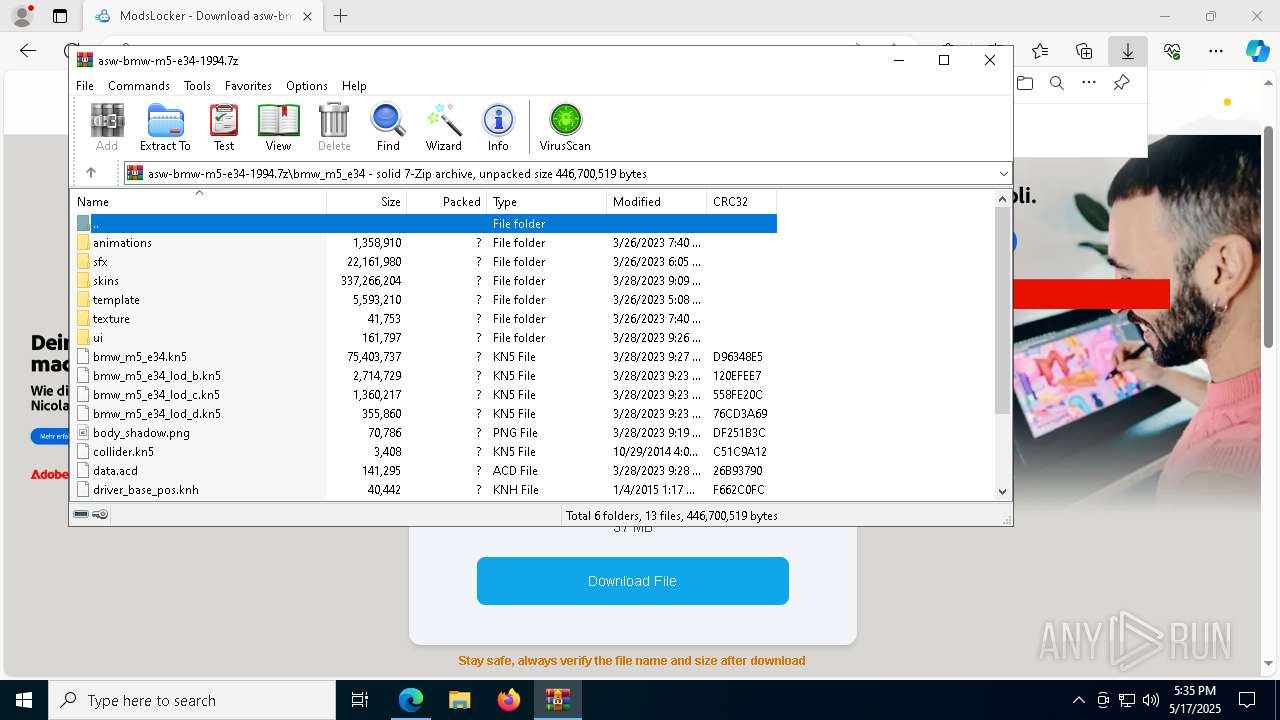
Task: Select the driver_base_pos.knh file
Action: tap(425, 489)
